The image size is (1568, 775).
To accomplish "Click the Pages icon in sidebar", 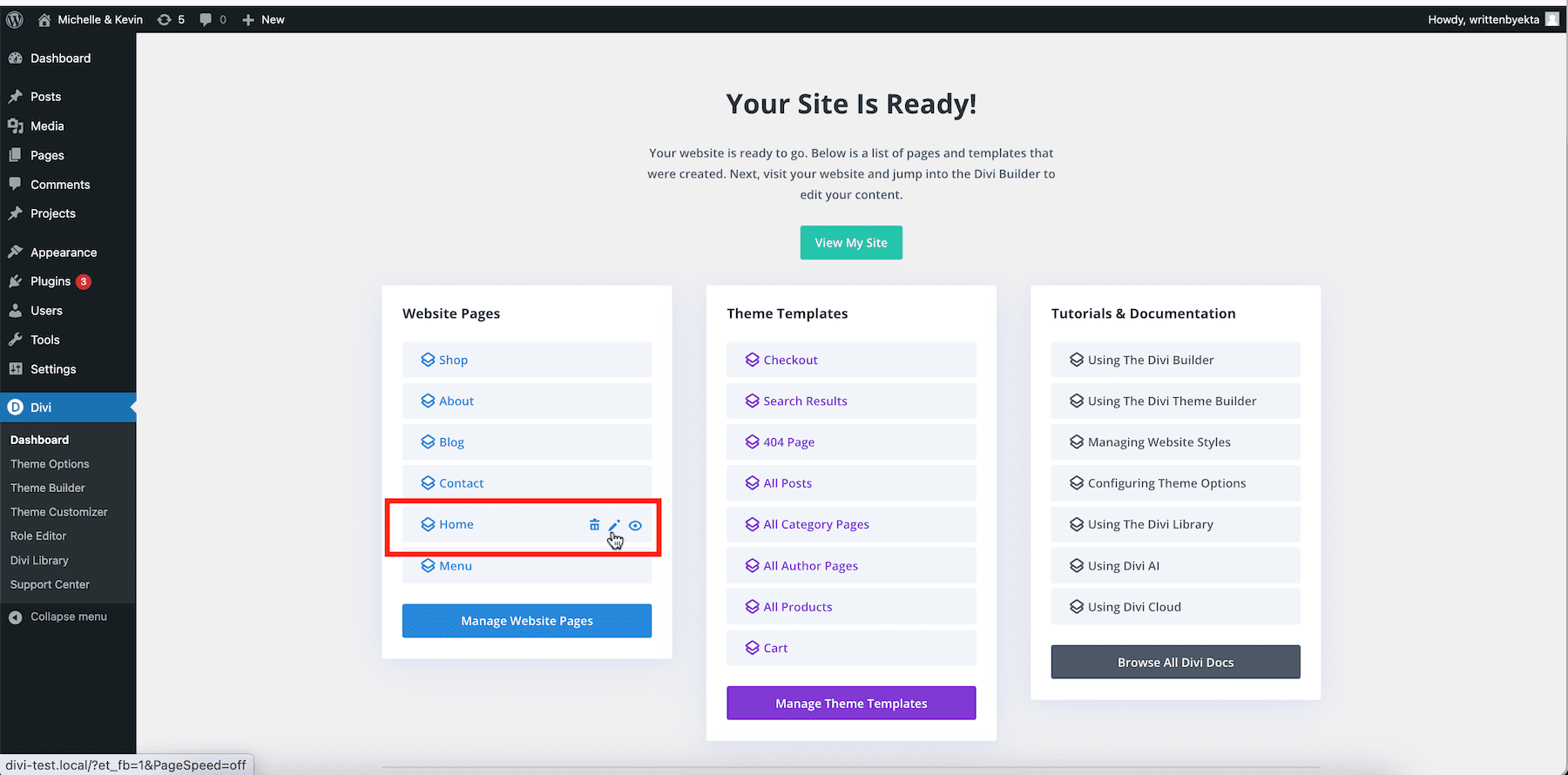I will coord(16,155).
